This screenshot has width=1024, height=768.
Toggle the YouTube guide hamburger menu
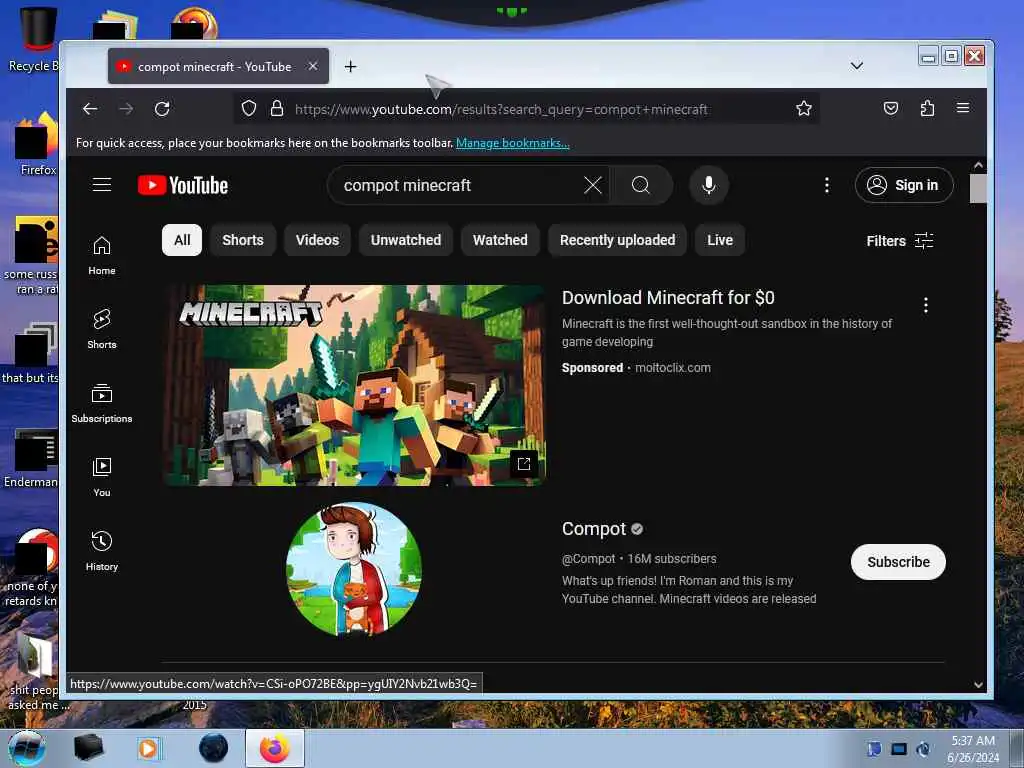coord(102,185)
